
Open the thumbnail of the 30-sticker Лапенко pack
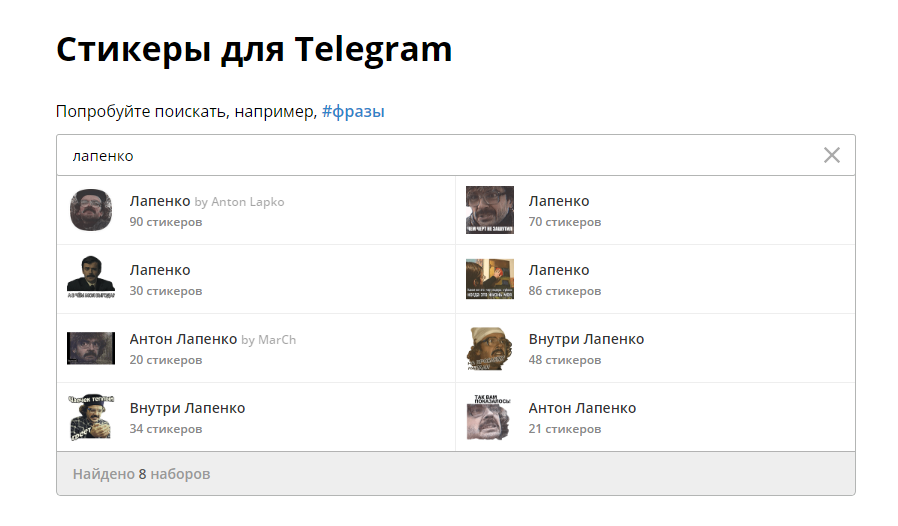90,279
